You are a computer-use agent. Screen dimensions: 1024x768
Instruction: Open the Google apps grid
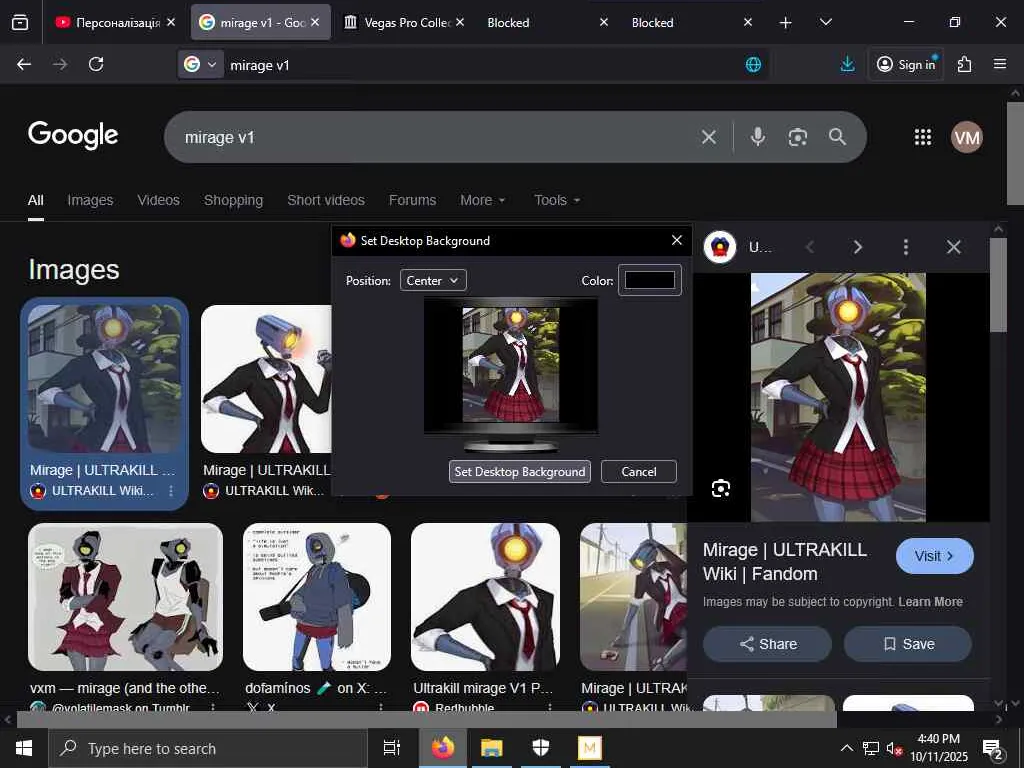click(923, 137)
